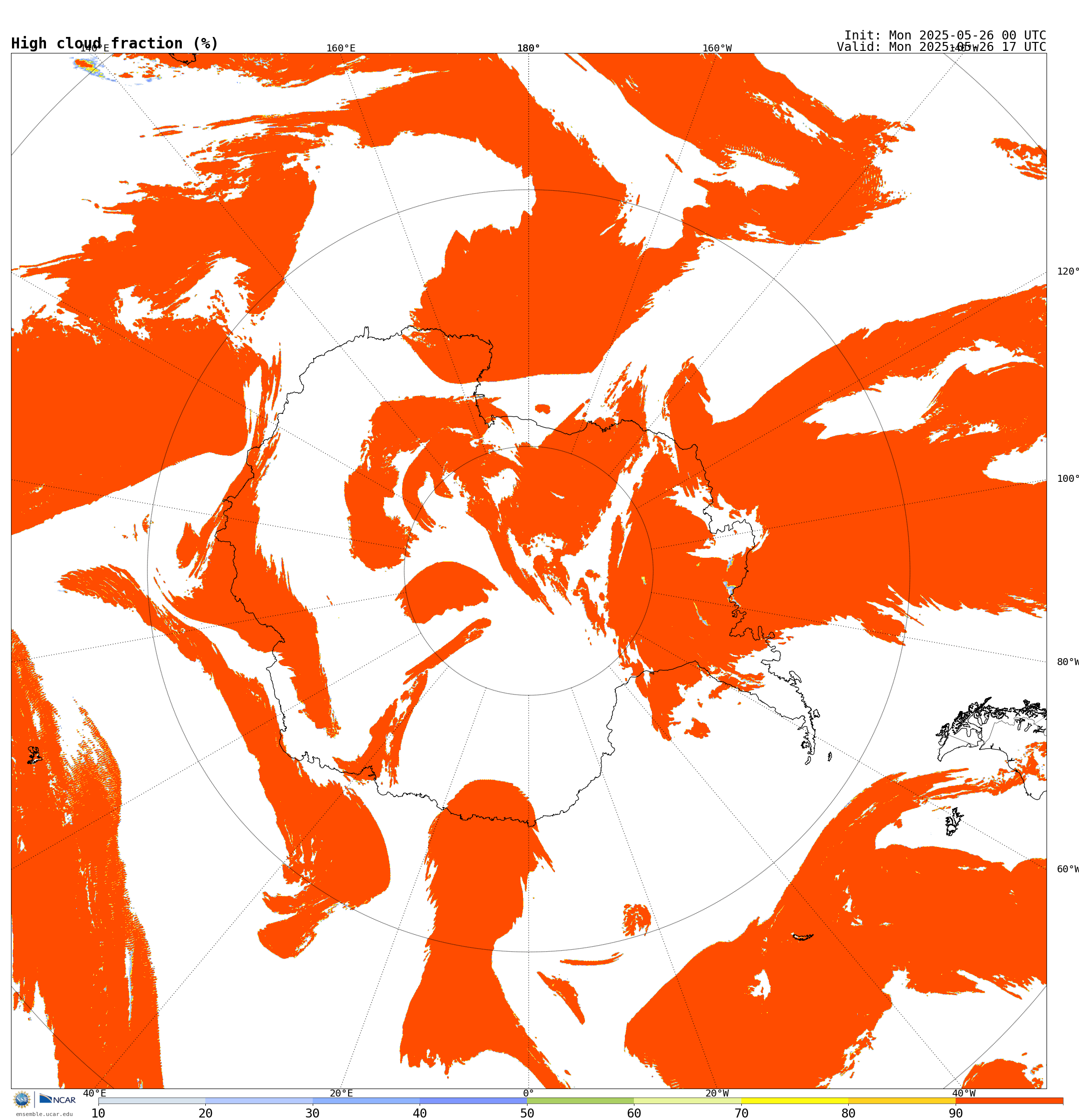Pick the above-90% red-orange colorbar segment
This screenshot has width=1079, height=1120.
pos(1009,1101)
